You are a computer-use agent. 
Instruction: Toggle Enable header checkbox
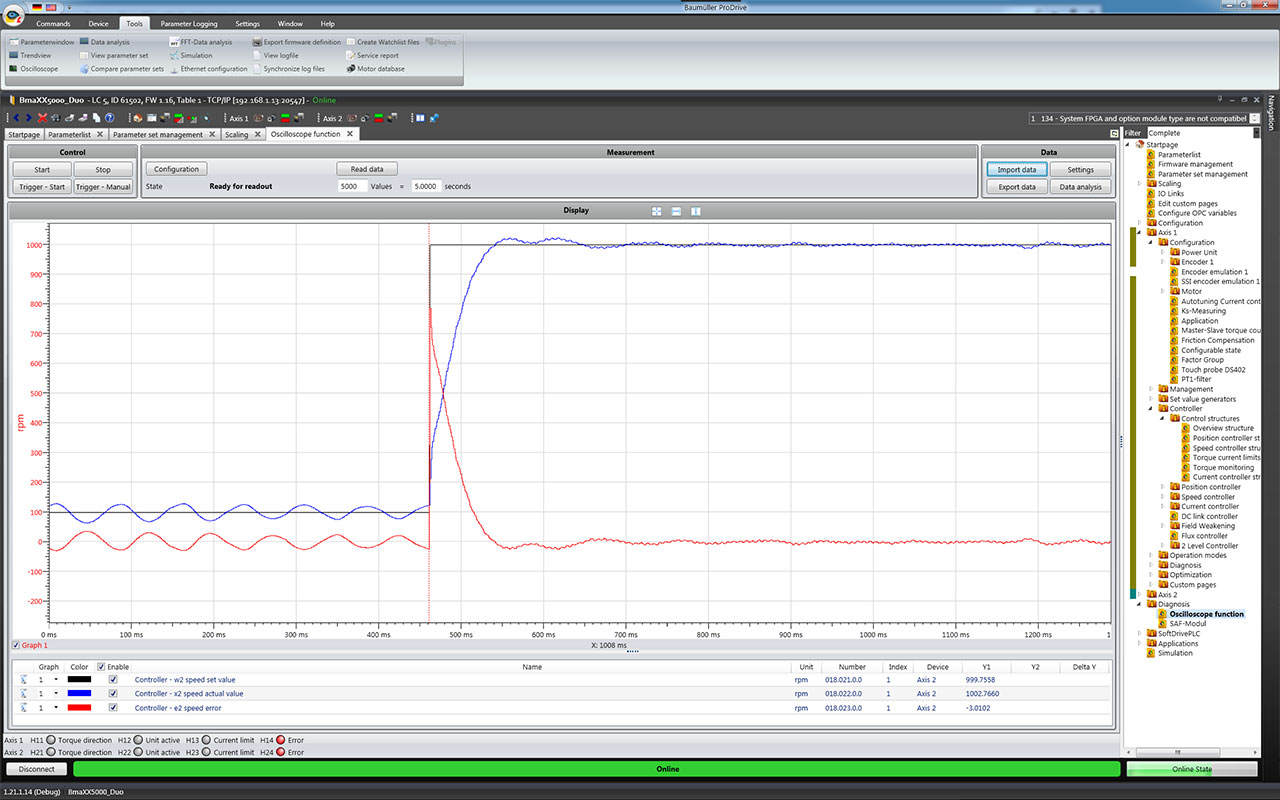coord(101,666)
